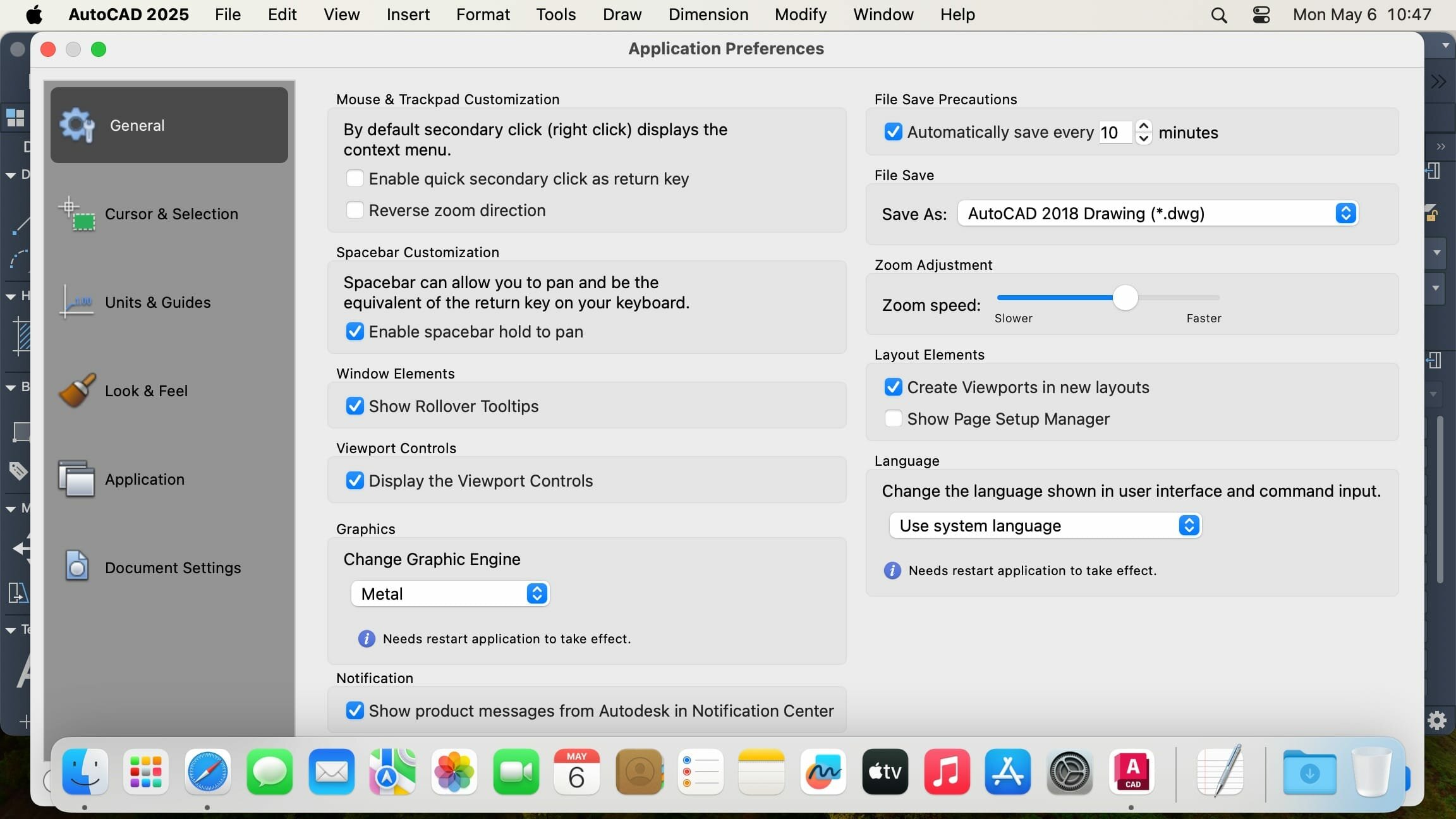The height and width of the screenshot is (819, 1456).
Task: Open the Window menu
Action: (883, 15)
